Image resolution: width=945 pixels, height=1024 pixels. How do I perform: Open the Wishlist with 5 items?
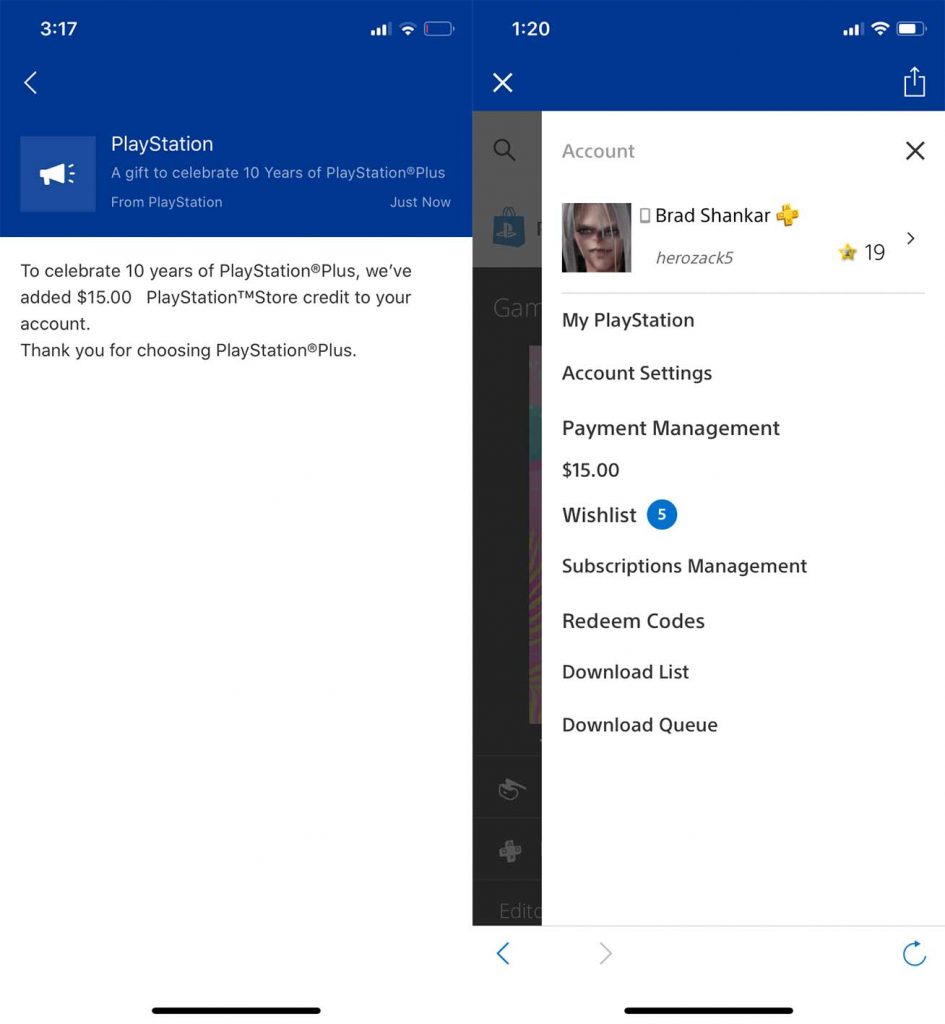599,515
